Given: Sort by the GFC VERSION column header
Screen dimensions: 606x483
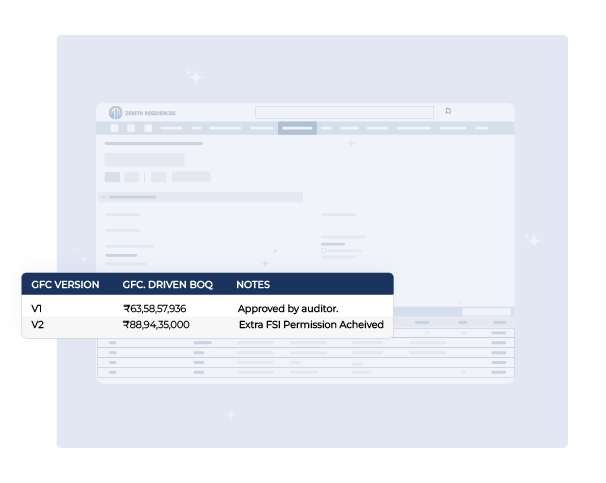Looking at the screenshot, I should (65, 285).
